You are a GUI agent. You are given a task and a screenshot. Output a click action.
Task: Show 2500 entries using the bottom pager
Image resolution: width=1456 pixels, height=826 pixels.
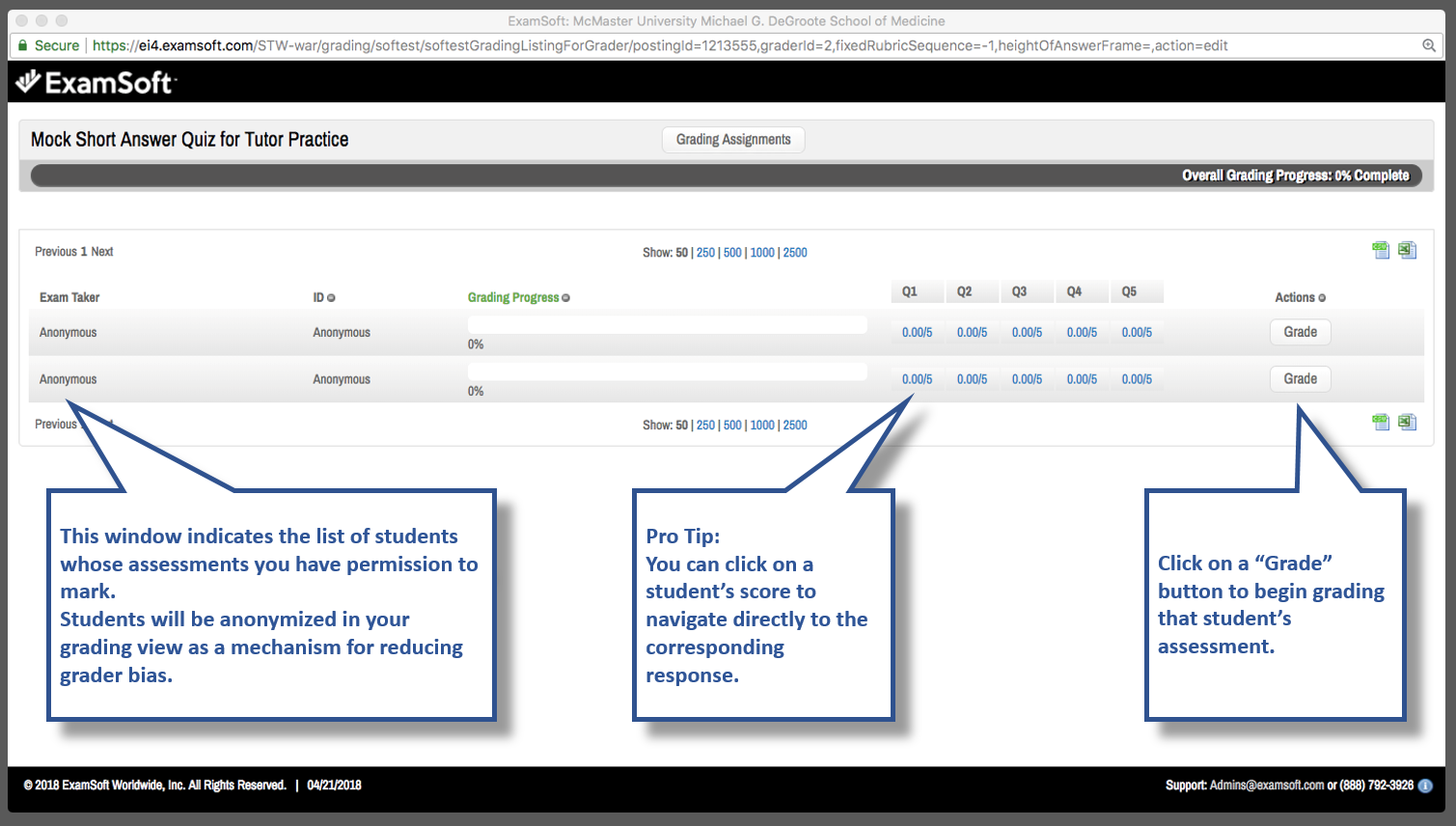pos(795,426)
